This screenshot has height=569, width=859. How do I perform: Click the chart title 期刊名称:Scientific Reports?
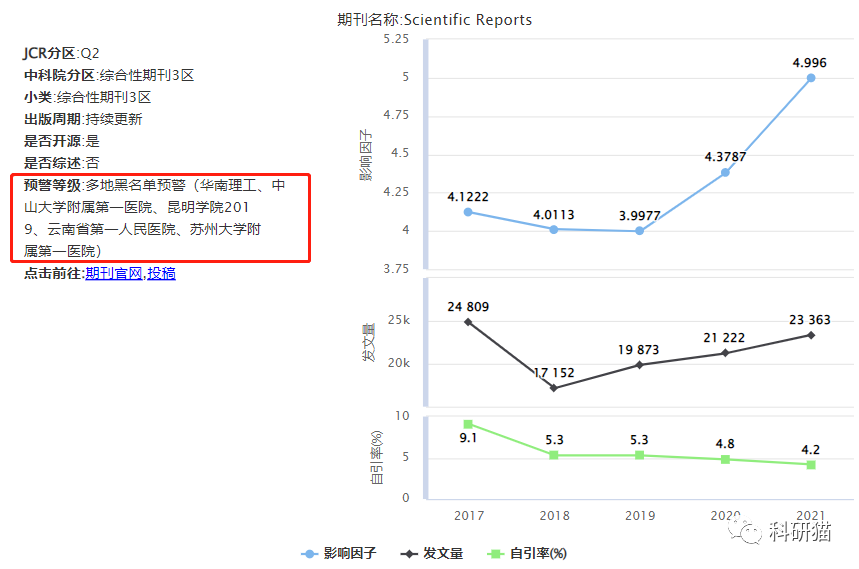pyautogui.click(x=434, y=20)
